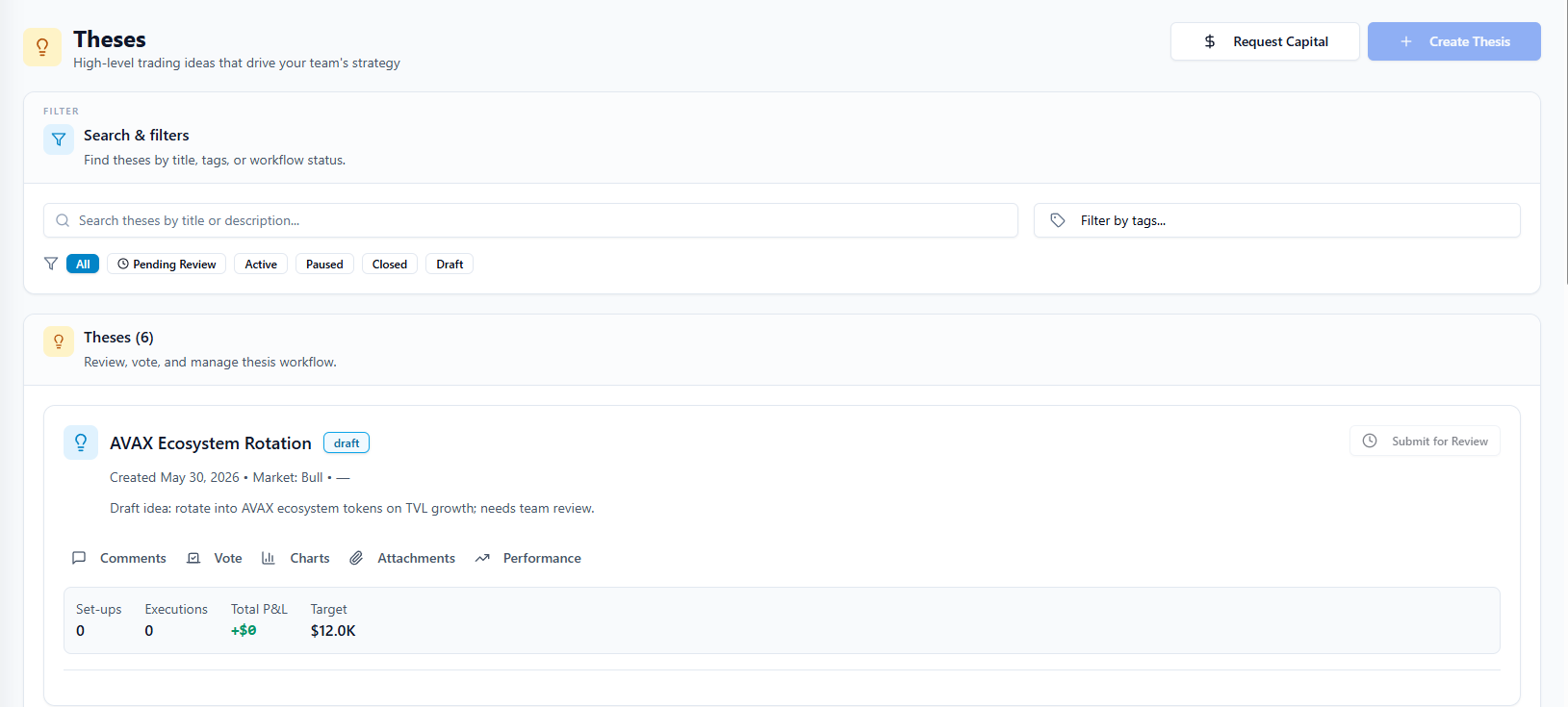Image resolution: width=1568 pixels, height=707 pixels.
Task: Click the draft status badge
Action: pyautogui.click(x=347, y=442)
